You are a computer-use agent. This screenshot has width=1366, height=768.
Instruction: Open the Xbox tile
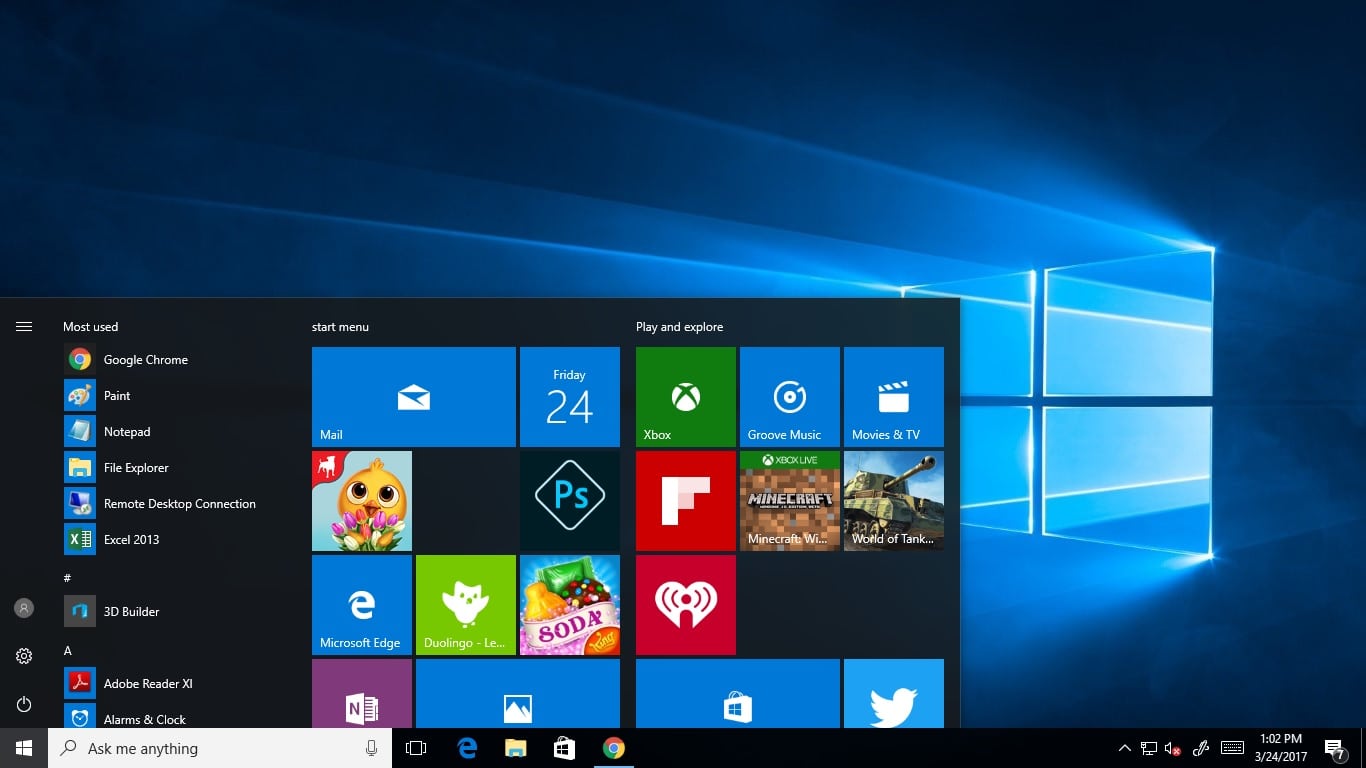[x=686, y=397]
